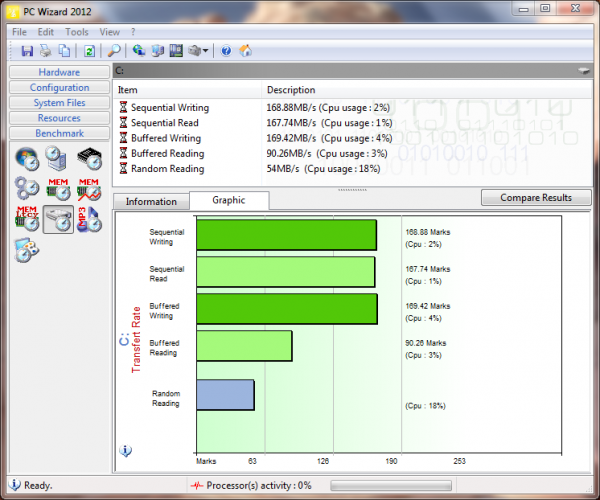Click the Save toolbar icon
600x500 pixels.
point(27,51)
